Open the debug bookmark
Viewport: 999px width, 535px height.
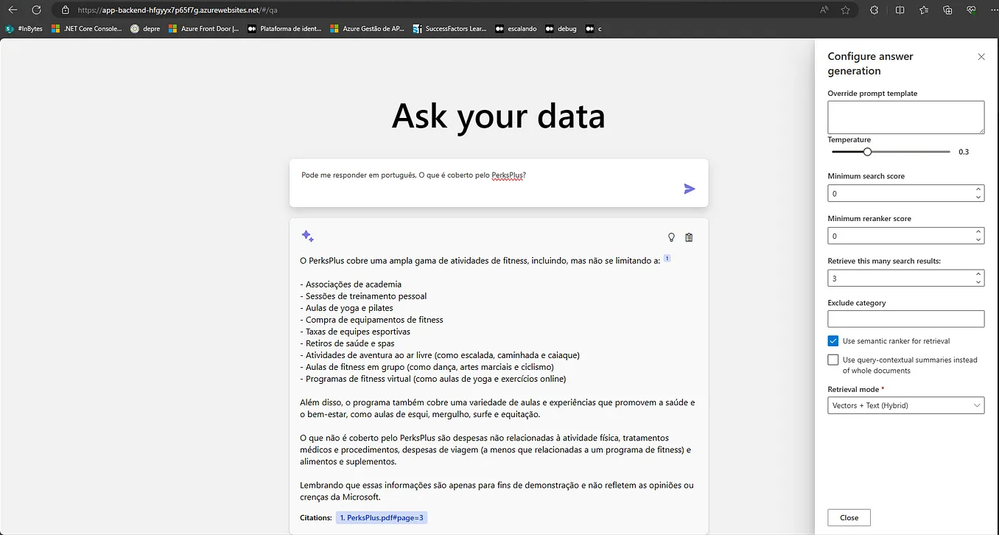point(561,29)
